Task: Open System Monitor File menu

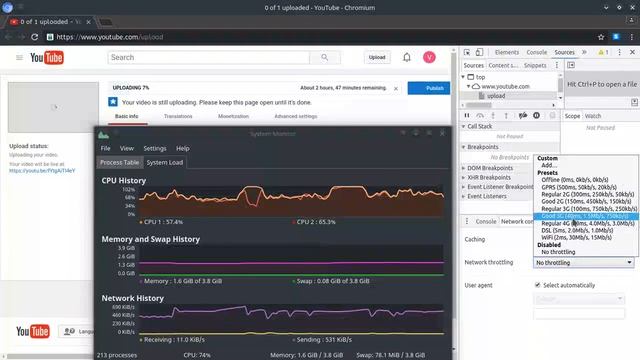Action: tap(105, 149)
